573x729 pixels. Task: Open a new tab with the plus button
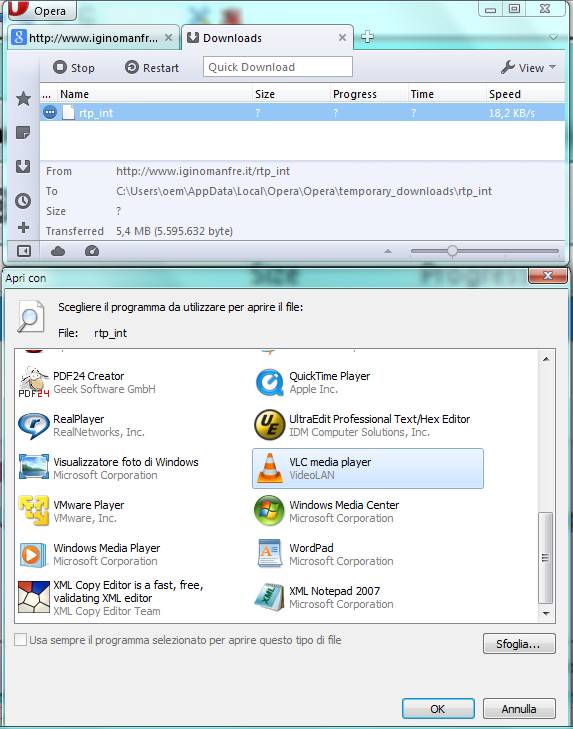tap(367, 37)
